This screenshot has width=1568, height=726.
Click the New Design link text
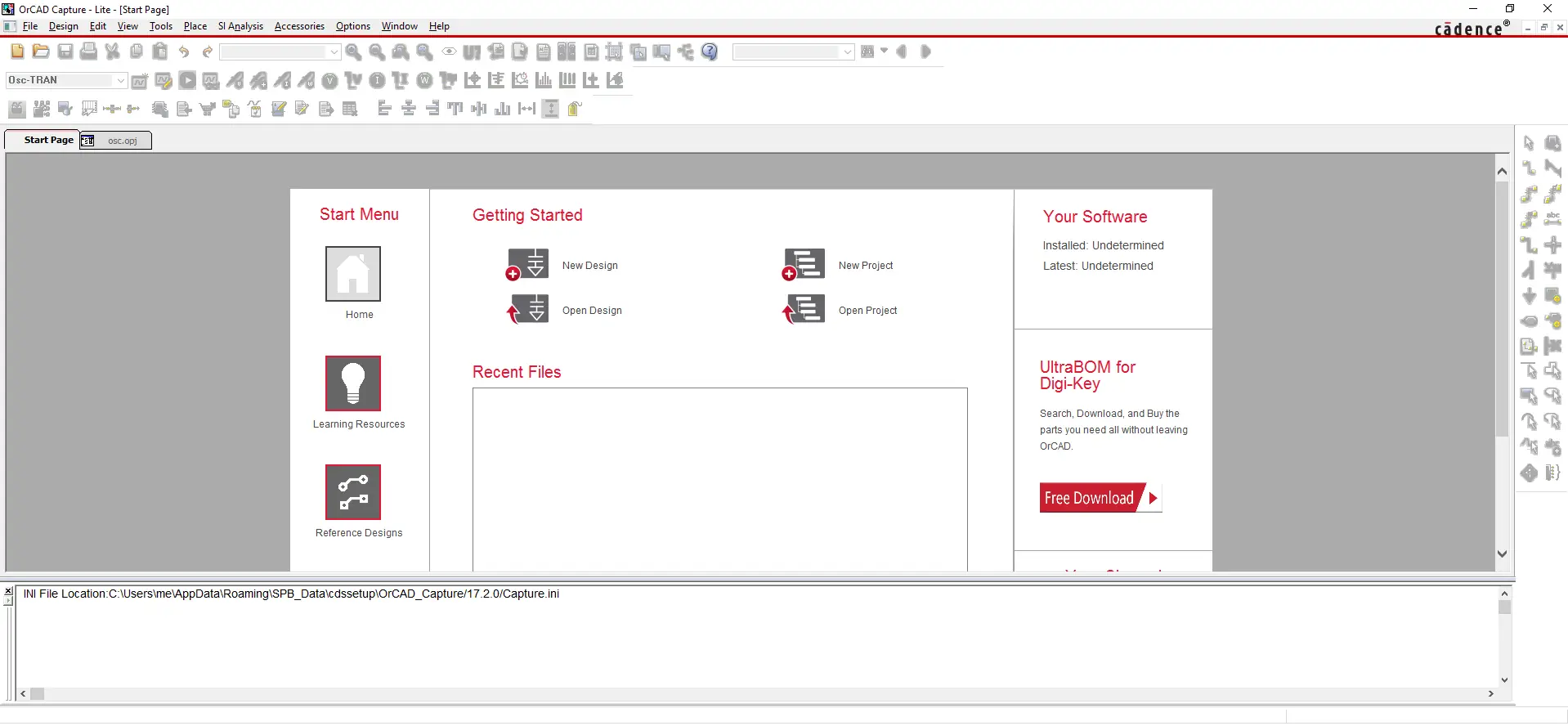(590, 266)
